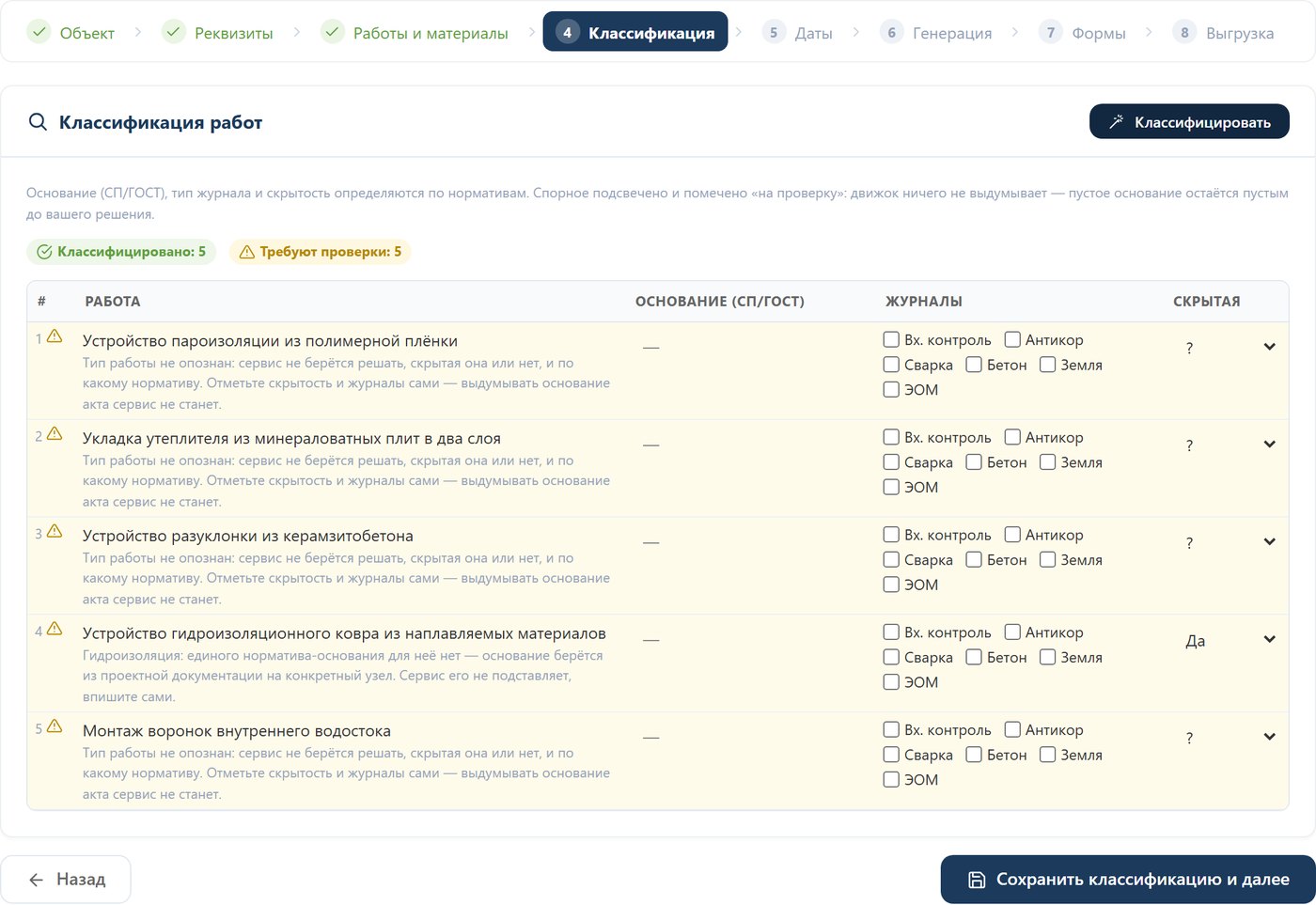Open step 7 Формы

[x=1083, y=33]
